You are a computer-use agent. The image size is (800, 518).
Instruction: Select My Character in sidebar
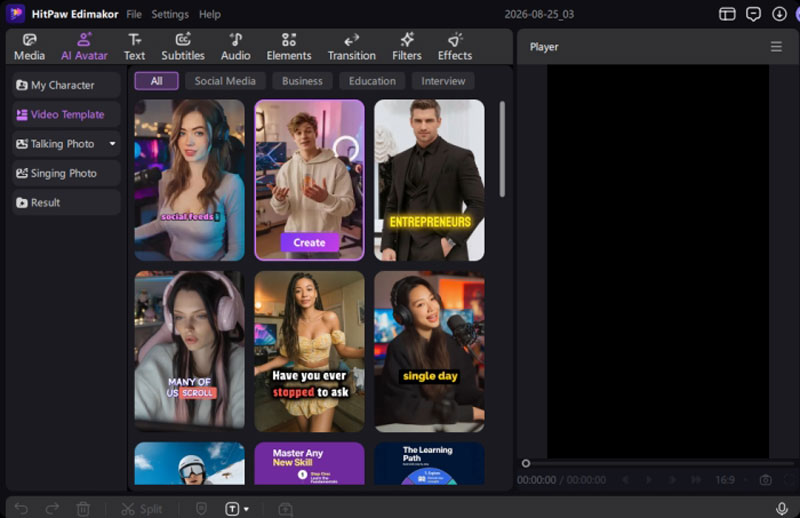(66, 85)
